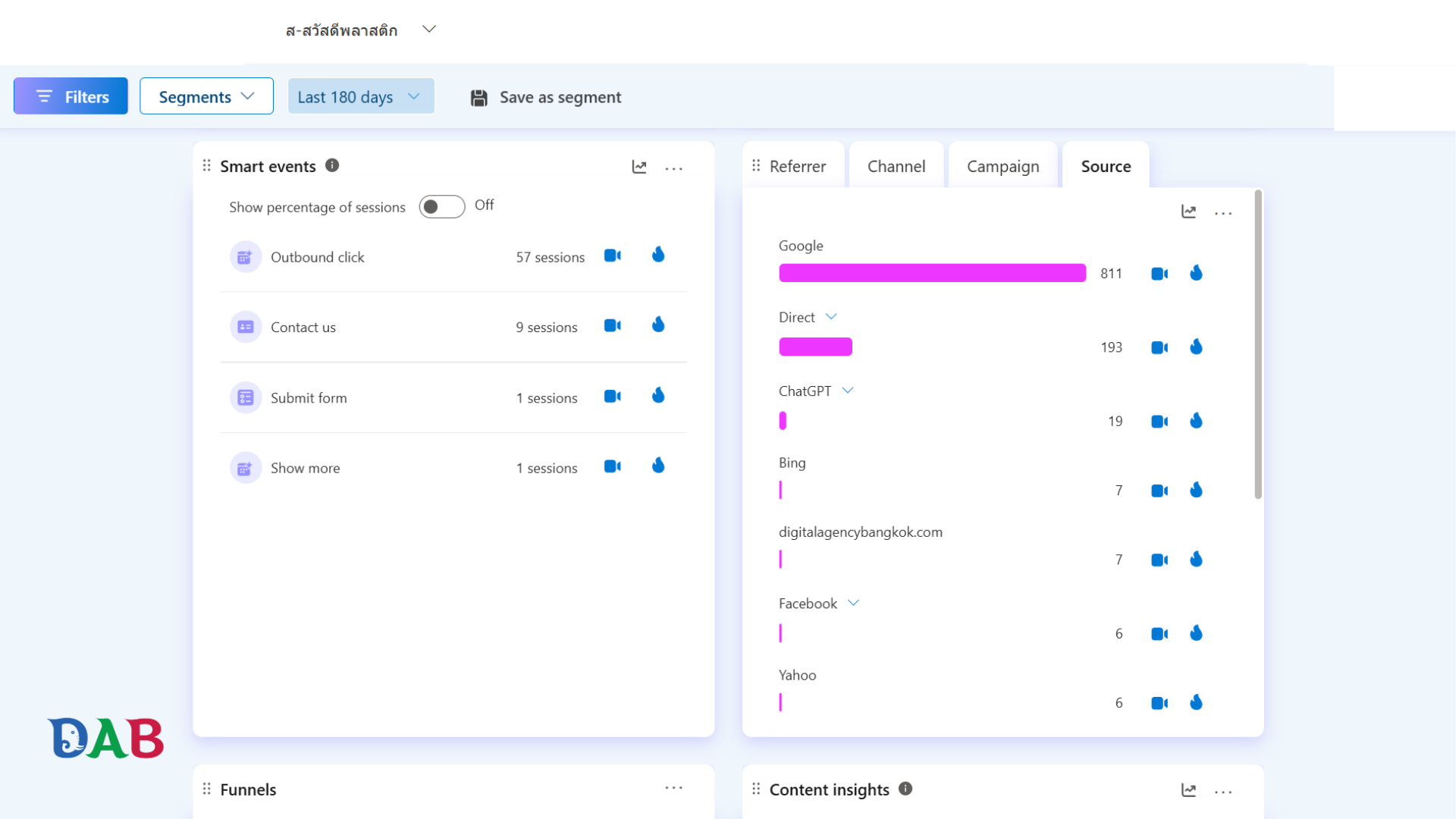Image resolution: width=1456 pixels, height=819 pixels.
Task: Open recordings for Facebook source
Action: pyautogui.click(x=1159, y=634)
